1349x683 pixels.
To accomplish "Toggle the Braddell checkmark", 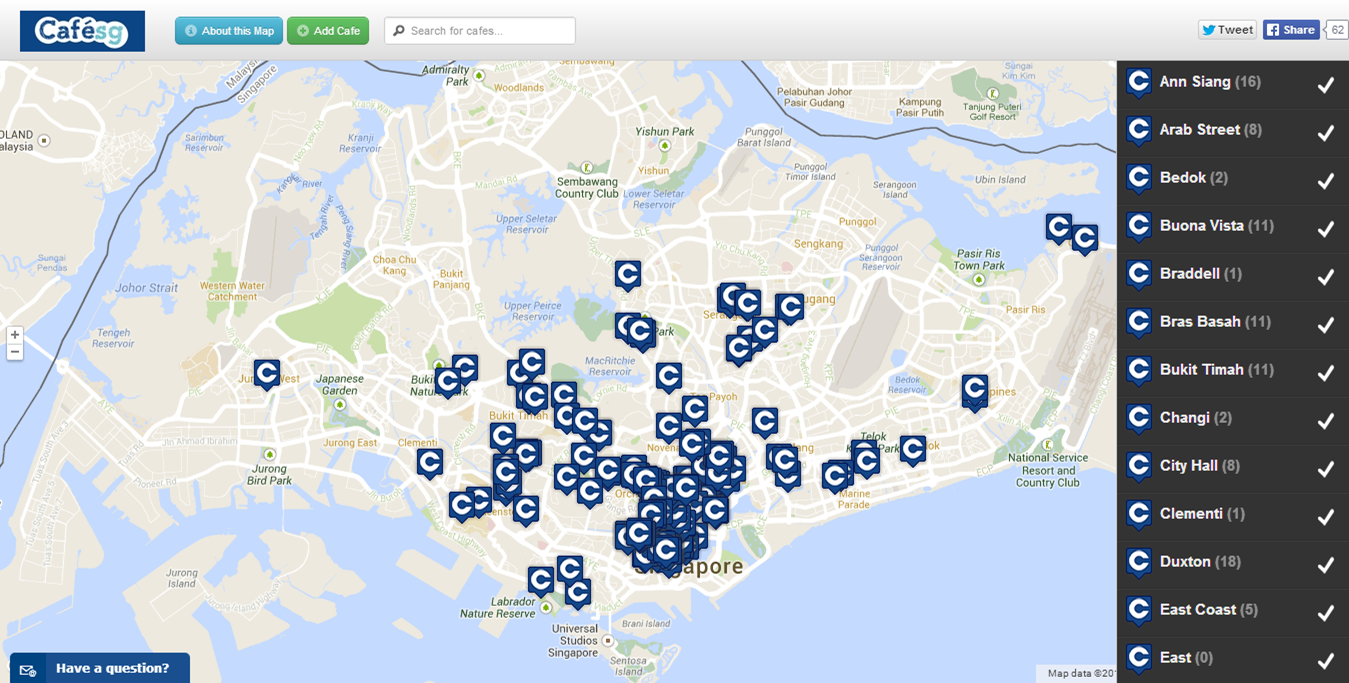I will coord(1326,277).
